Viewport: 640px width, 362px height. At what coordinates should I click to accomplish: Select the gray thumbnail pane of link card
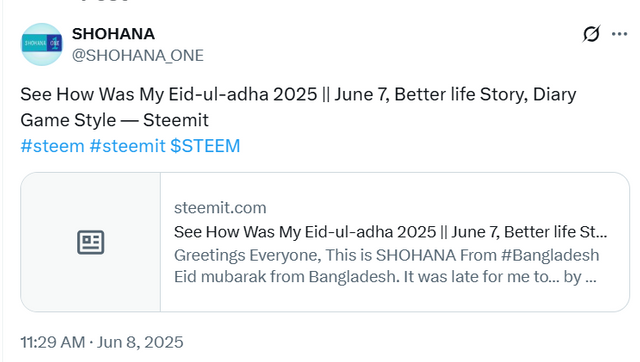click(91, 242)
